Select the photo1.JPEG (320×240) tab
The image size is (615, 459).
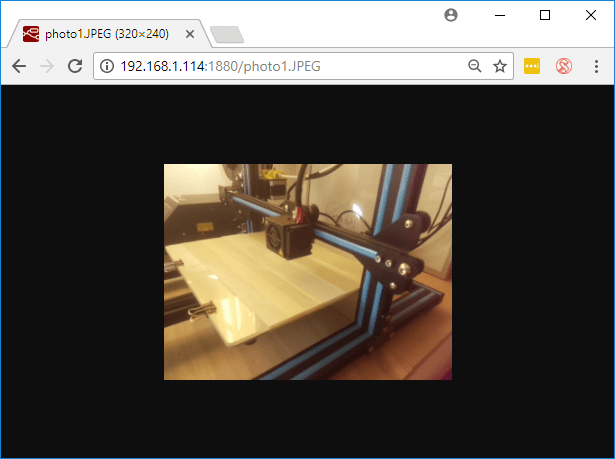105,34
